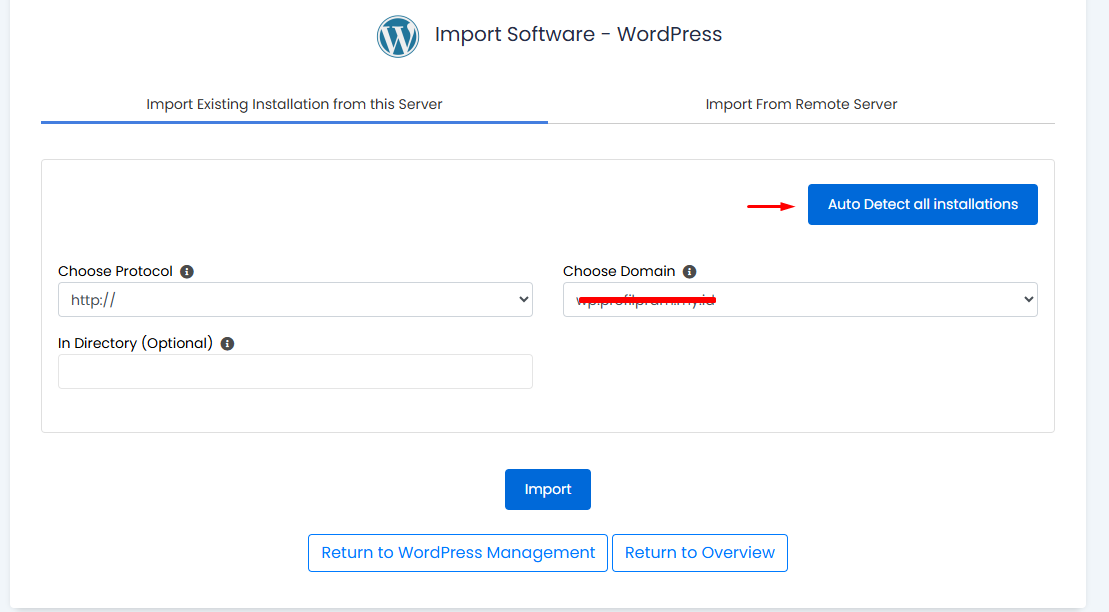
Task: Click the info icon beside In Directory
Action: click(x=227, y=344)
